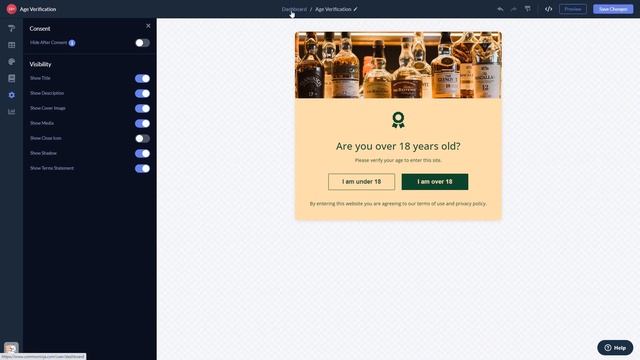Open the color palette sidebar icon
The height and width of the screenshot is (360, 640).
(x=11, y=62)
